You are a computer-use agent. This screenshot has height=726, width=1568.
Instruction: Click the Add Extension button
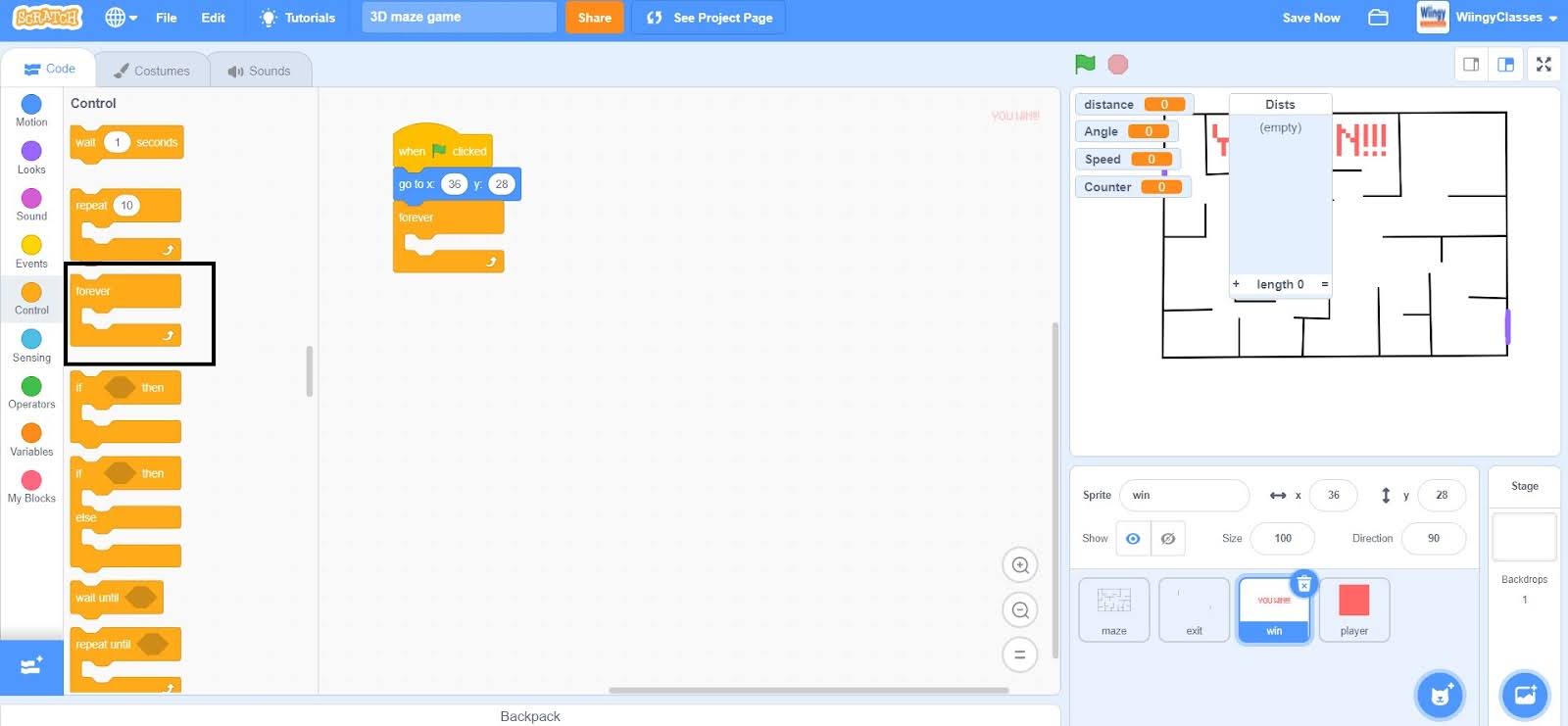[31, 666]
